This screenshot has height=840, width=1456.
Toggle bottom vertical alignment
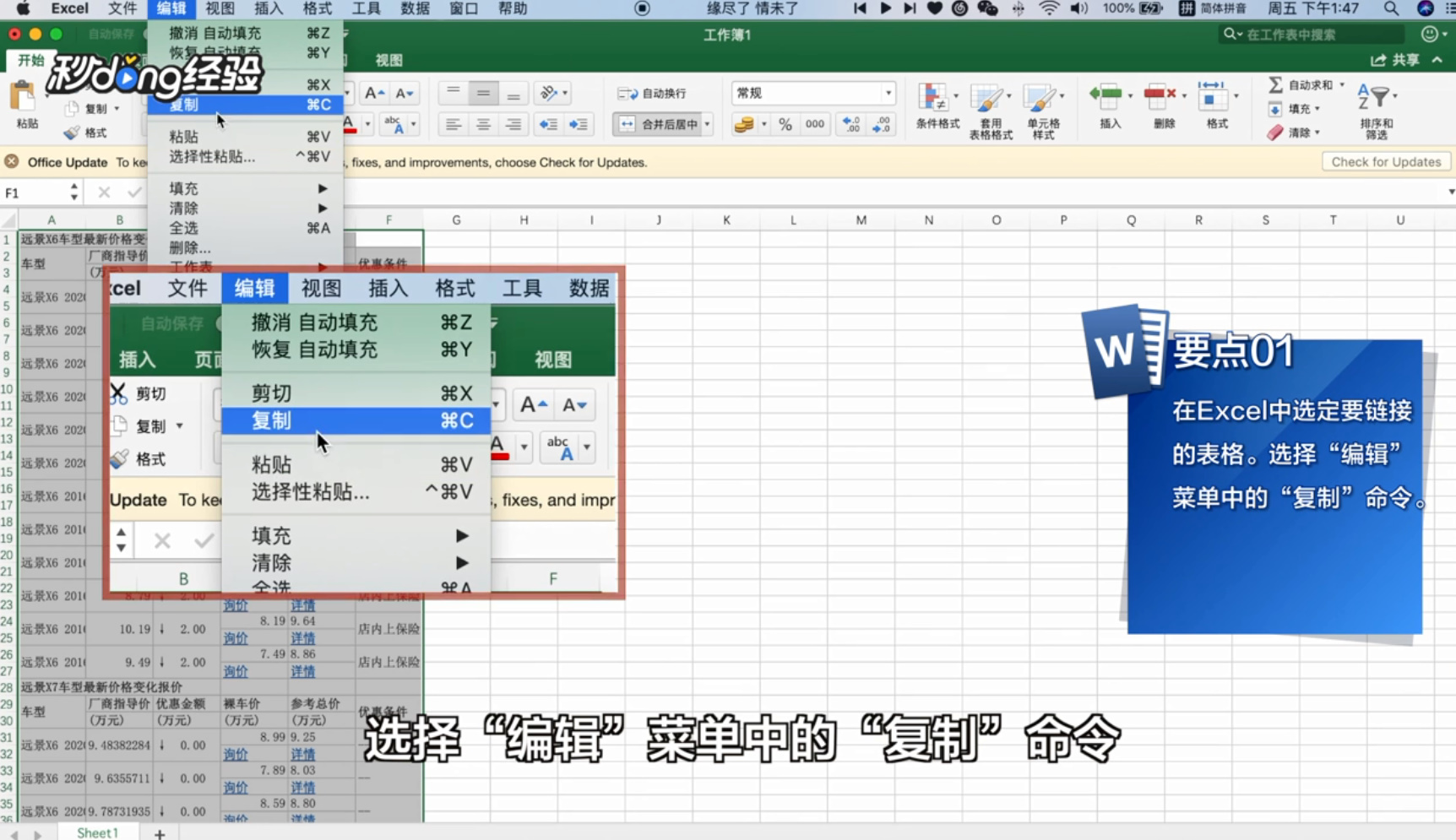coord(513,93)
